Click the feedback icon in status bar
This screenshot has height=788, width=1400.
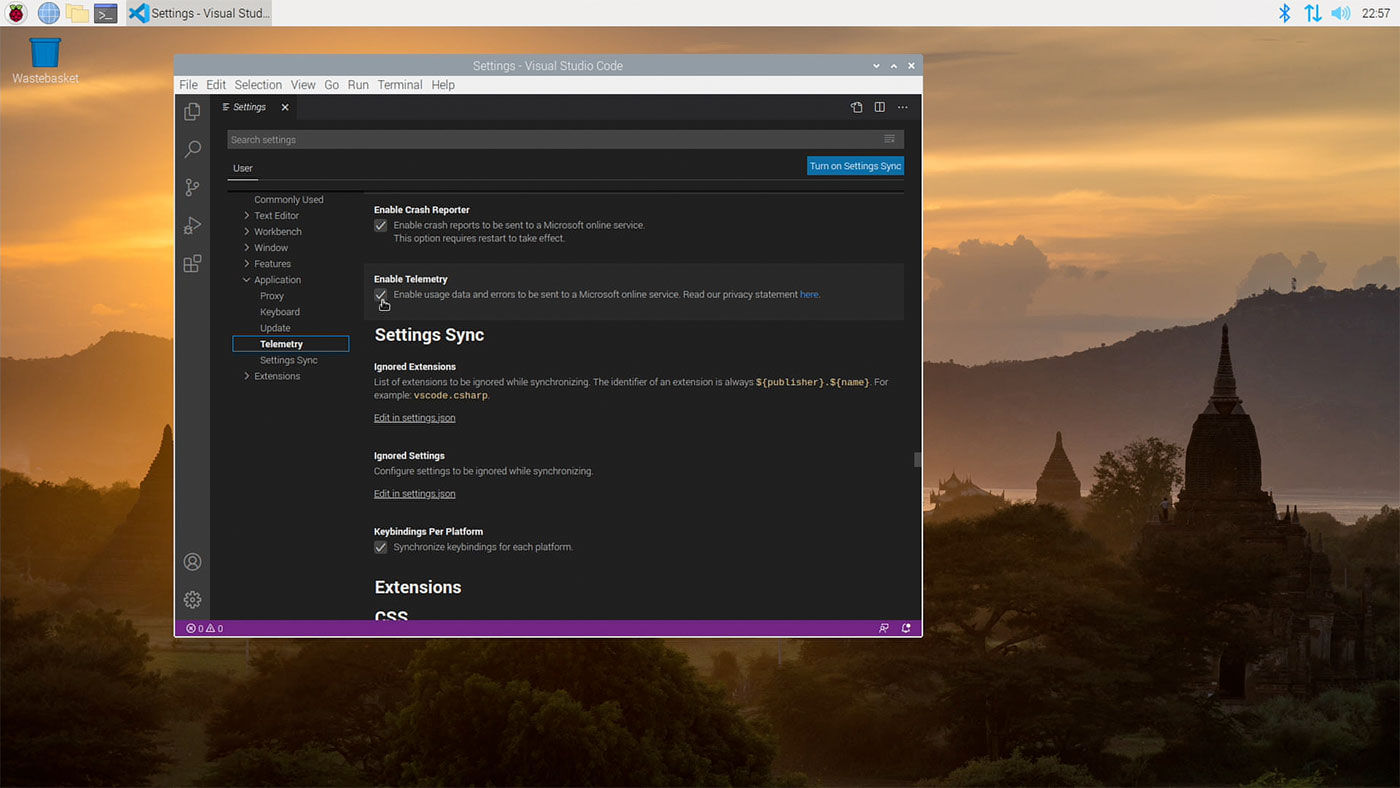(x=883, y=628)
